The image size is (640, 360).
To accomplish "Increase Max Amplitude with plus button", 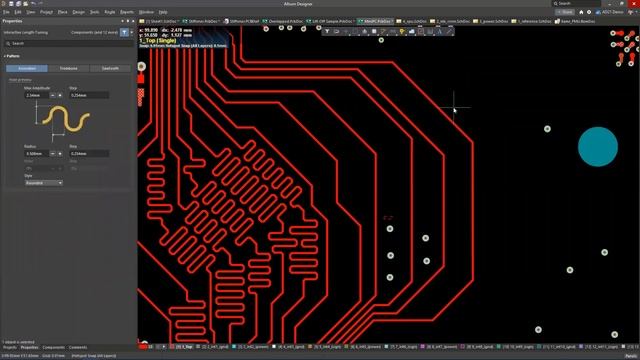I will [x=60, y=95].
